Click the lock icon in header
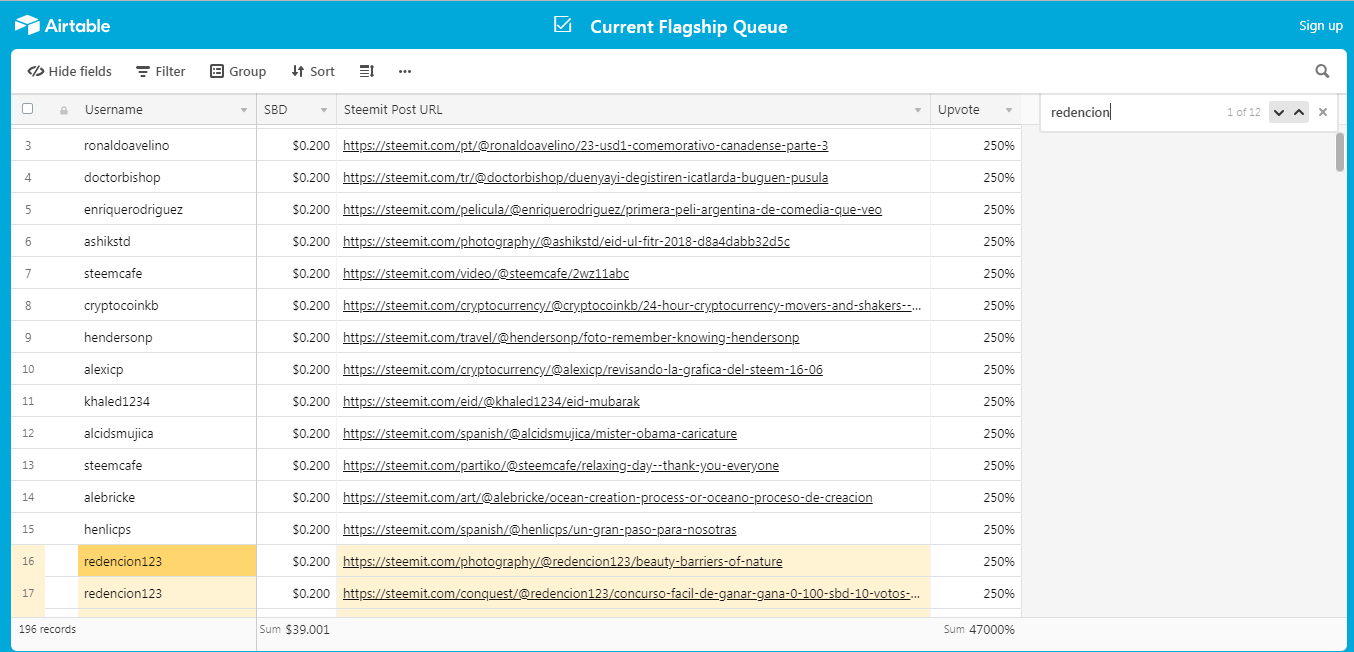 (64, 110)
